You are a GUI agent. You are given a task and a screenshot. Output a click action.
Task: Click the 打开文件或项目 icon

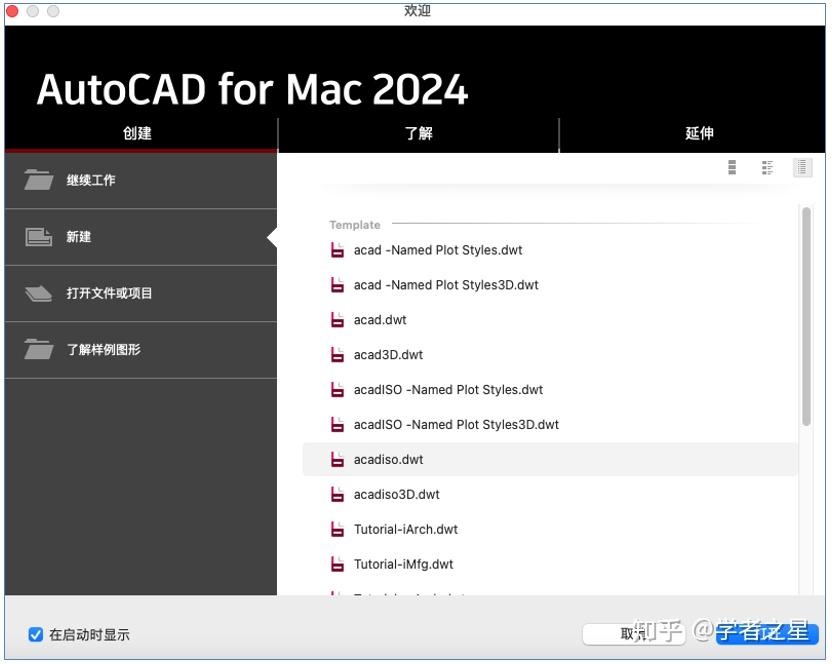pyautogui.click(x=37, y=293)
